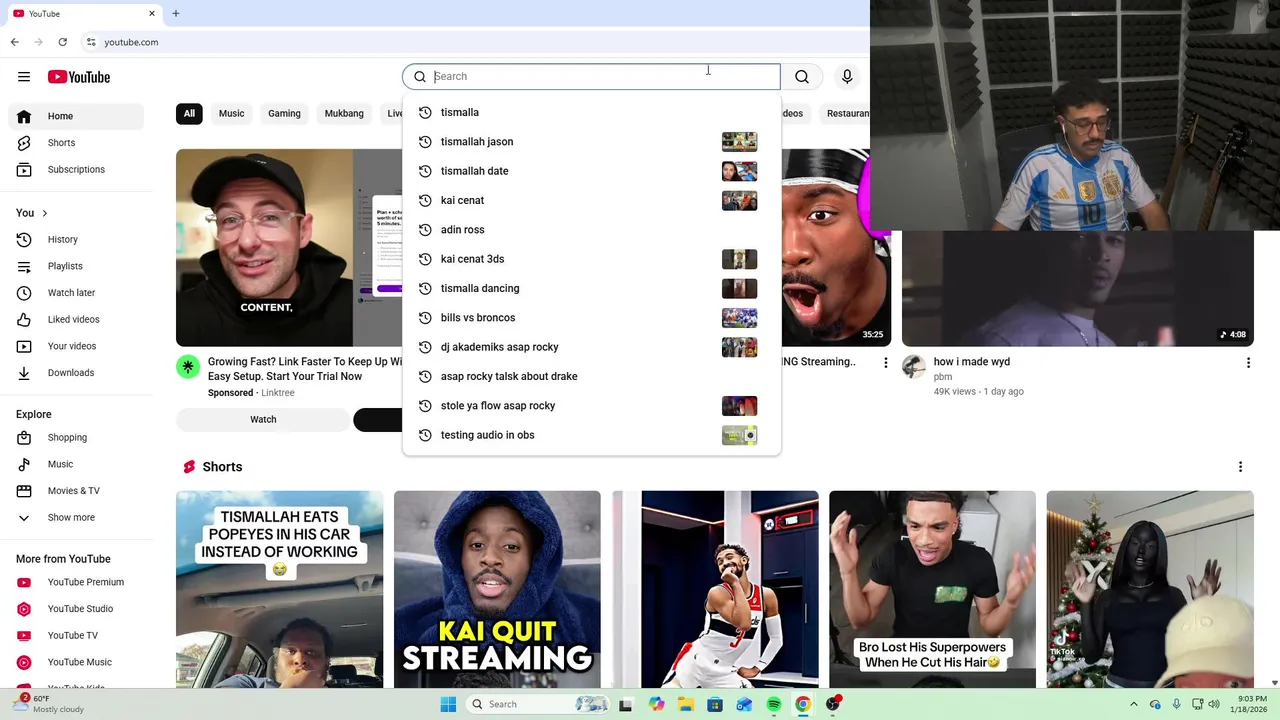Open Spotify from the Windows taskbar
This screenshot has width=1280, height=720.
773,704
